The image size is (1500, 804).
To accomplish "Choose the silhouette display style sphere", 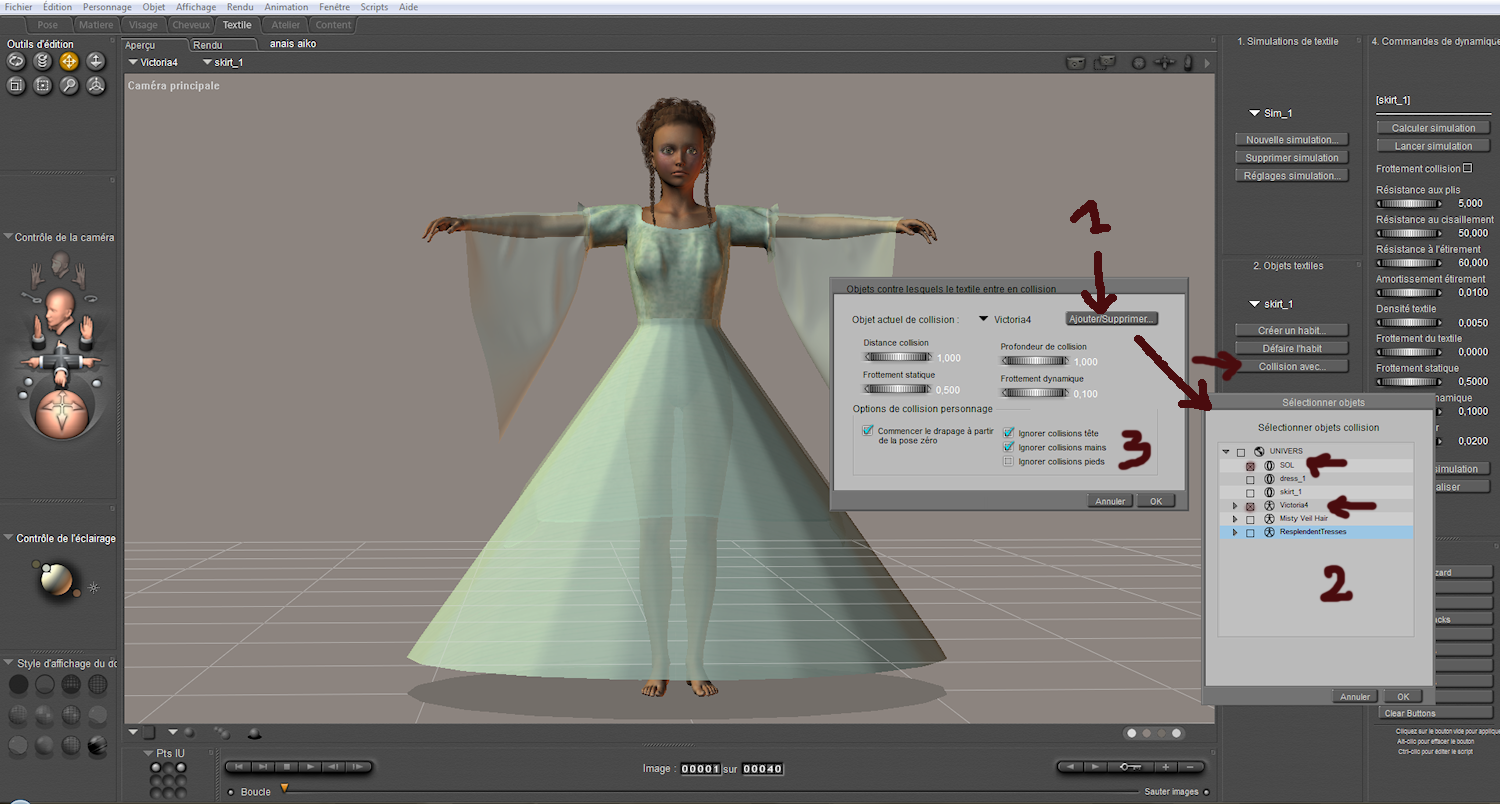I will [x=18, y=684].
